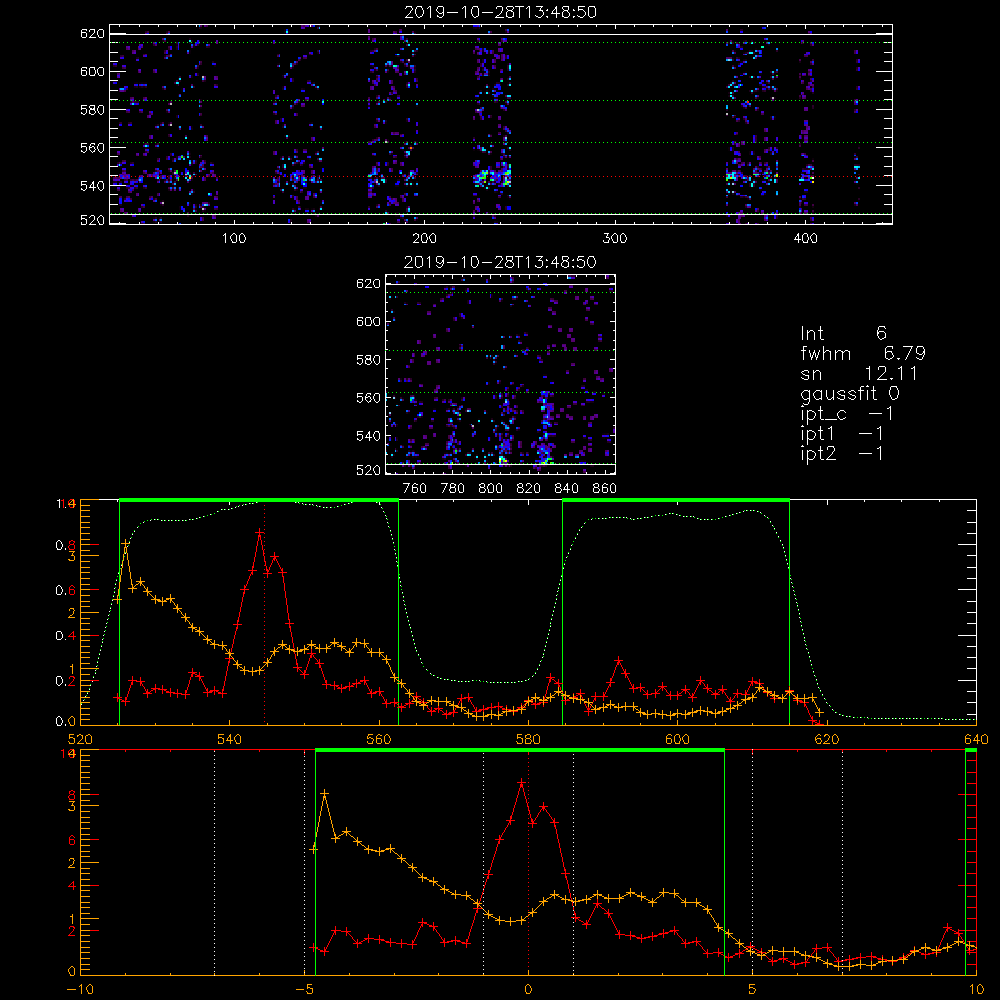Click x-axis label 800 of the middle plot

click(x=490, y=489)
